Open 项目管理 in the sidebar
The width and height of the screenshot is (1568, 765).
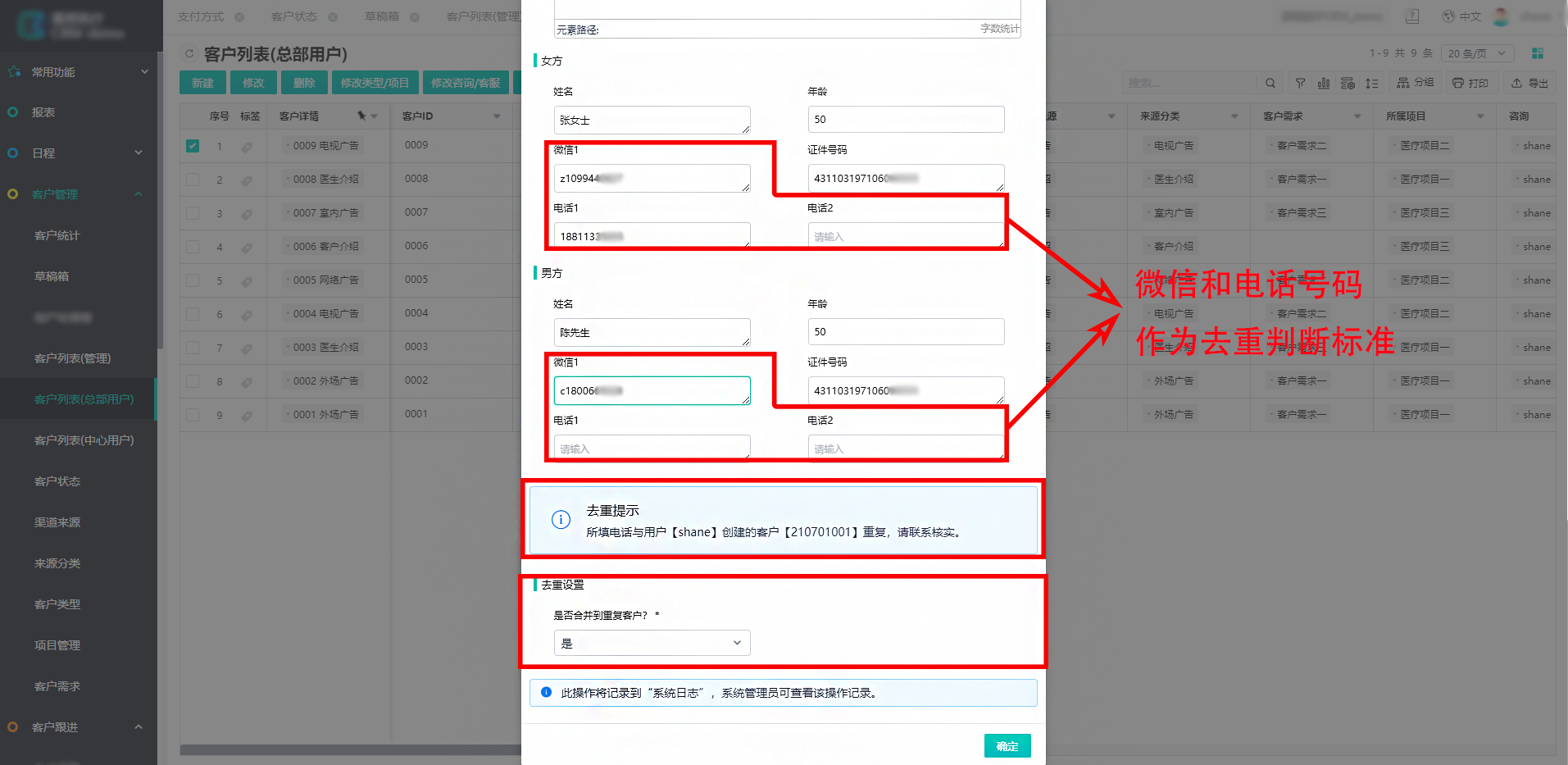pyautogui.click(x=57, y=645)
